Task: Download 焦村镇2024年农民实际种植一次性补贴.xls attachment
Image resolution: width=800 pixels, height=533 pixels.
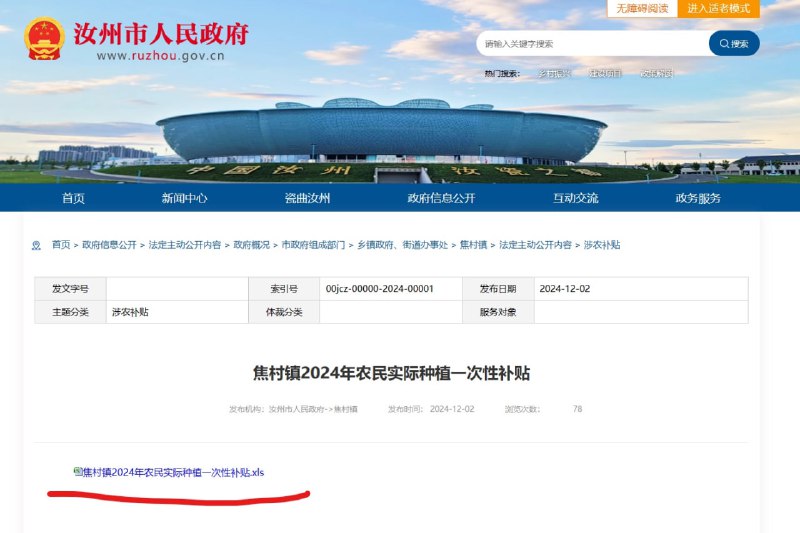Action: click(x=173, y=472)
